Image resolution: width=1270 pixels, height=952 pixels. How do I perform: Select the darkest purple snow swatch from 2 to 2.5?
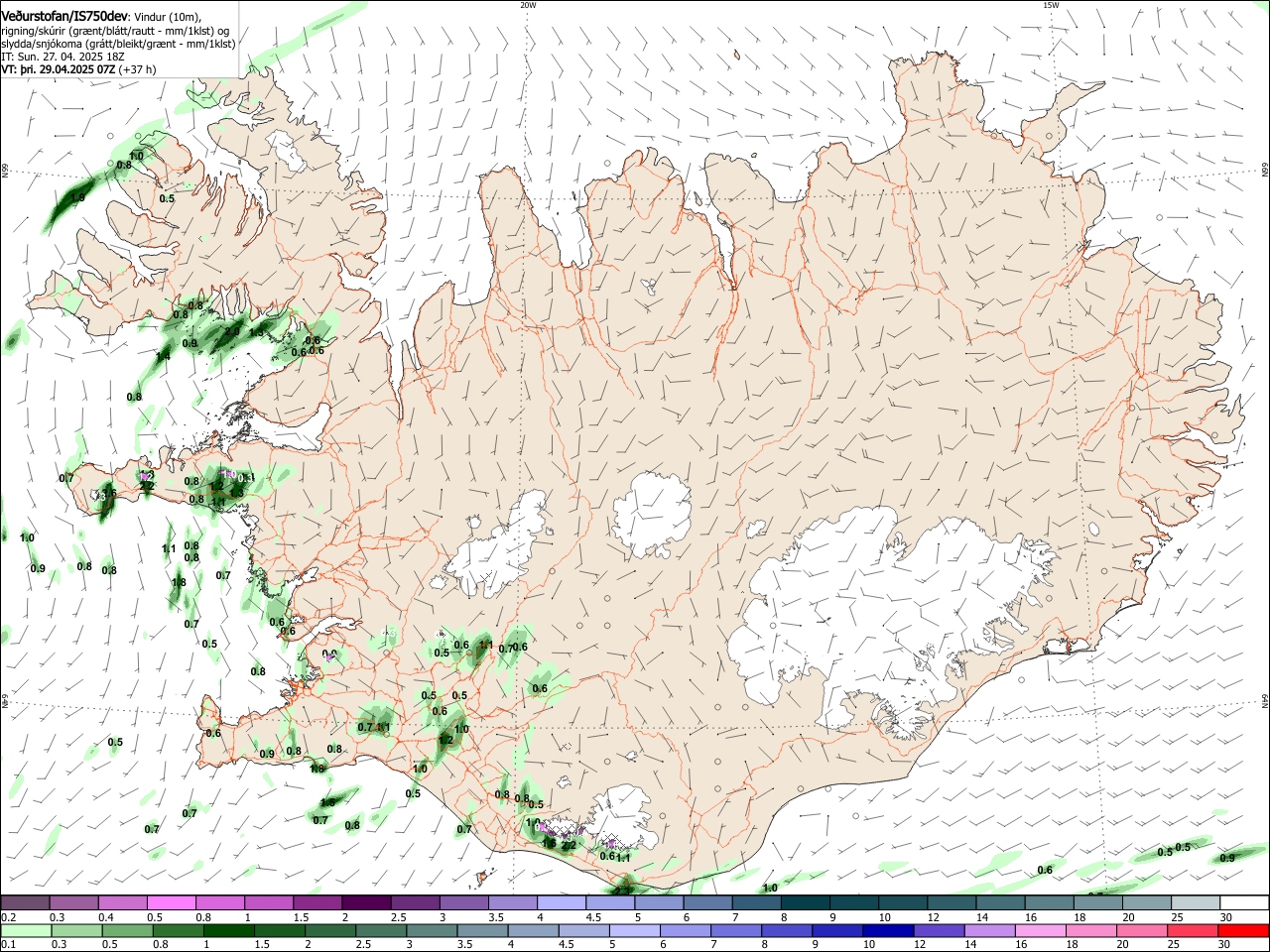pyautogui.click(x=367, y=903)
